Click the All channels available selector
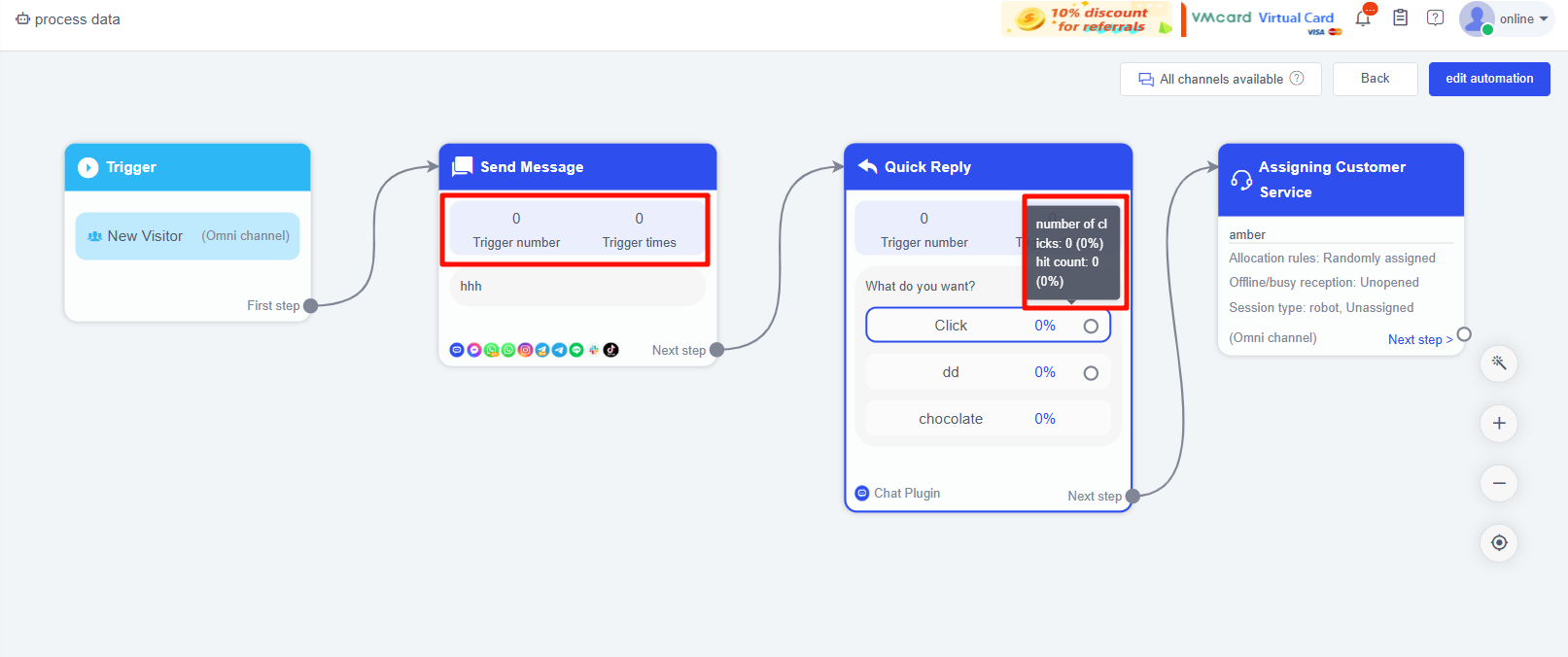The image size is (1568, 657). [x=1221, y=79]
